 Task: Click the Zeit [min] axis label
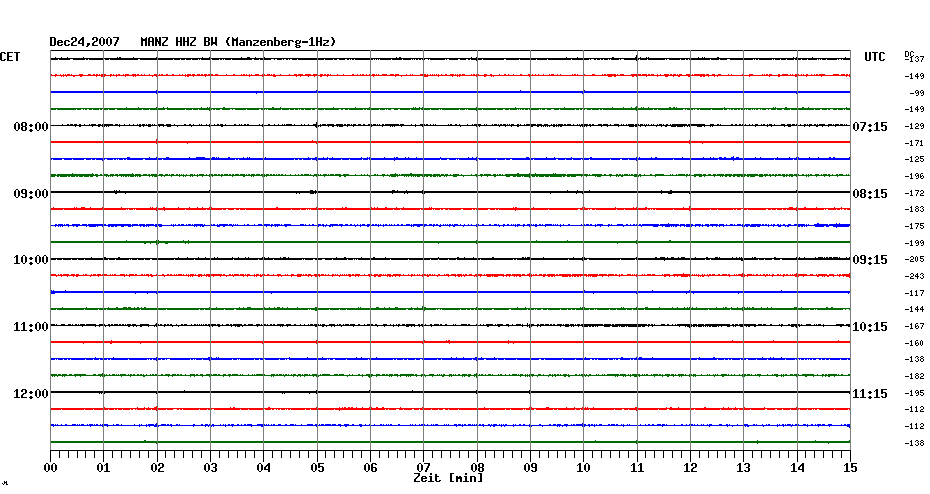pos(448,479)
